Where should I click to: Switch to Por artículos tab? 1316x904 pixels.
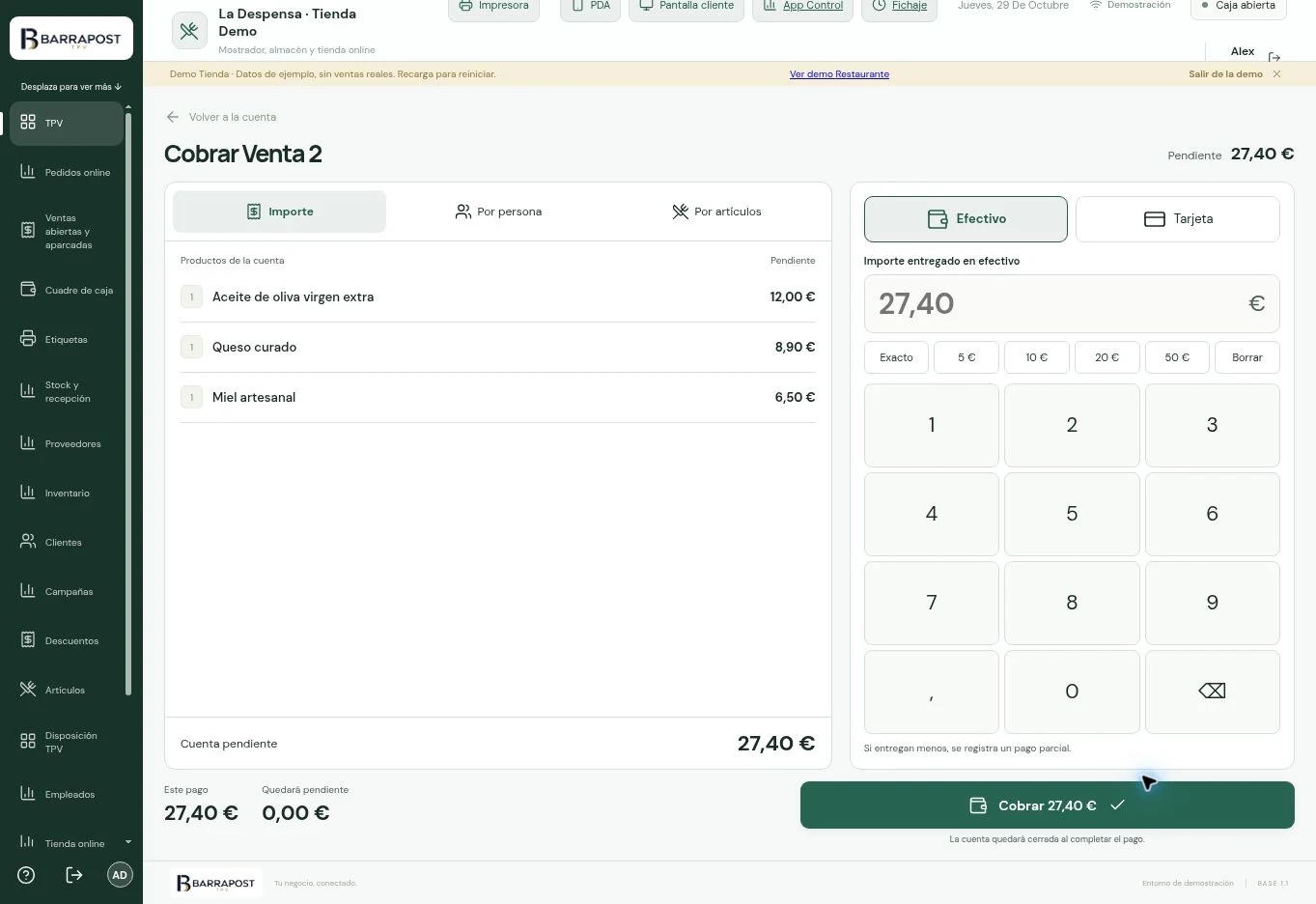(x=716, y=212)
